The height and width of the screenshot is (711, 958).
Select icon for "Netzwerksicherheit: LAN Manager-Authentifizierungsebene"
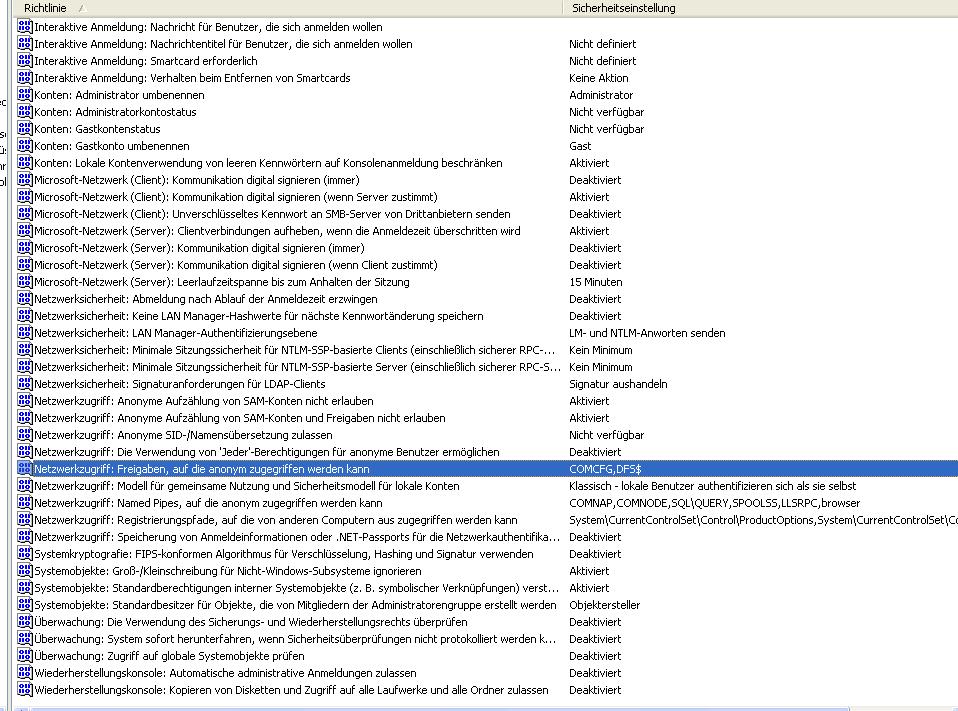tap(24, 333)
